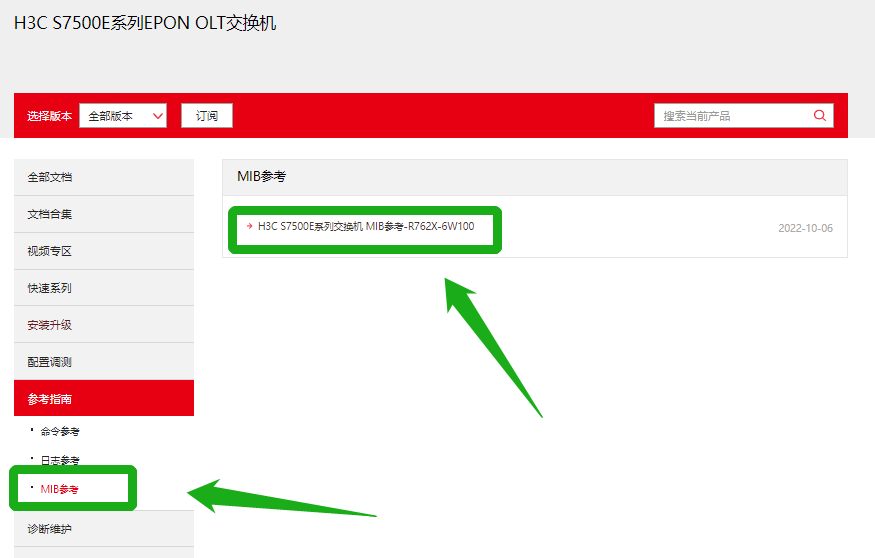Open the 文档合集 sidebar item
Image resolution: width=875 pixels, height=558 pixels.
tap(104, 214)
